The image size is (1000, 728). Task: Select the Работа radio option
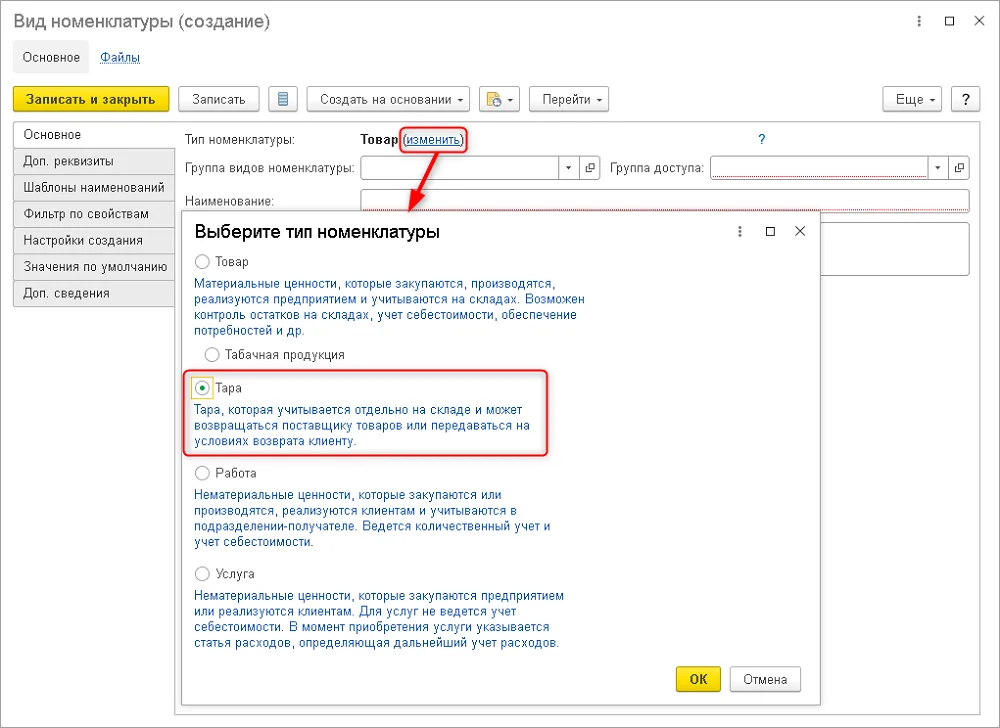pyautogui.click(x=202, y=473)
